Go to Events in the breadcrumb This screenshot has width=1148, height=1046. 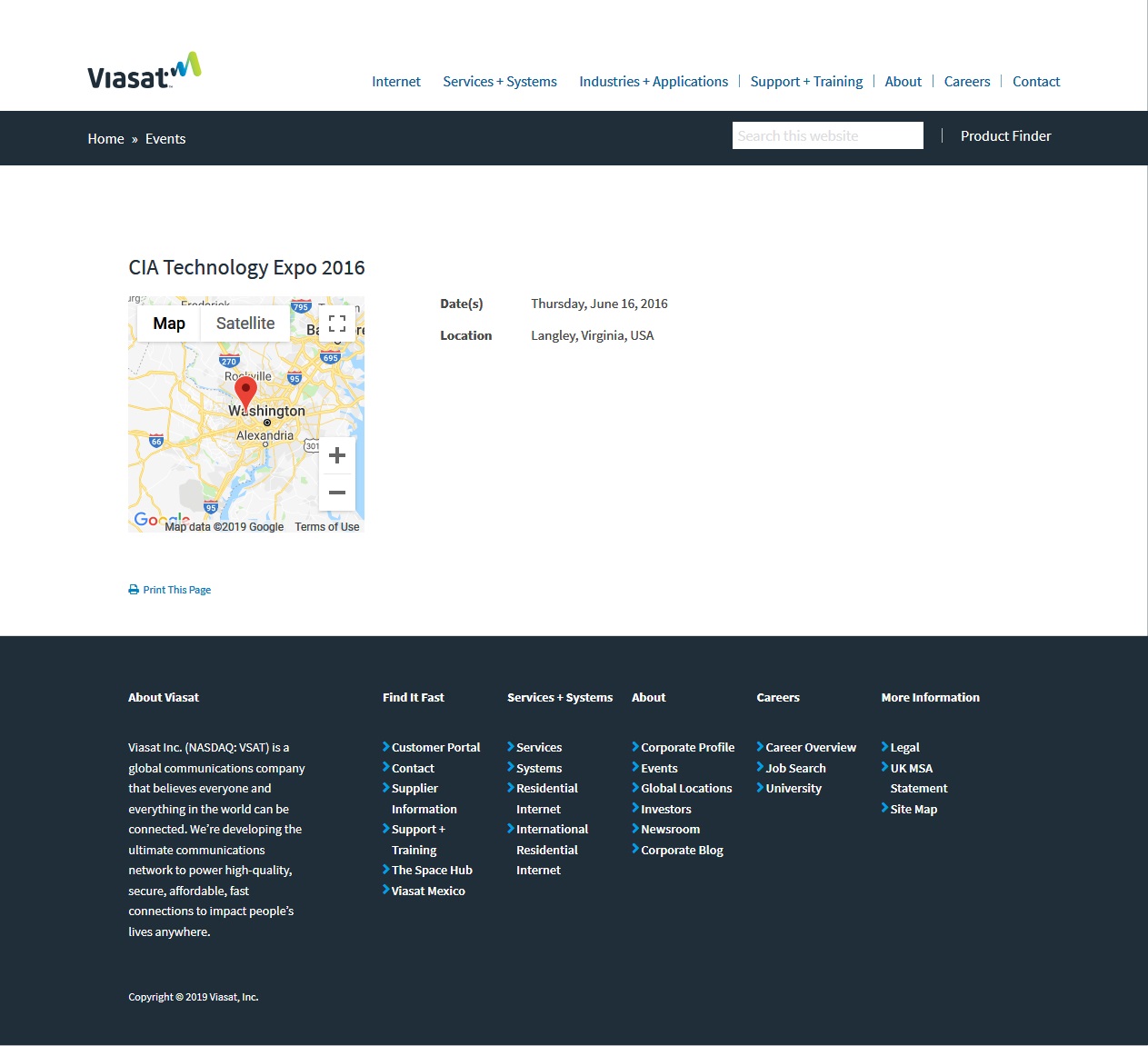165,139
